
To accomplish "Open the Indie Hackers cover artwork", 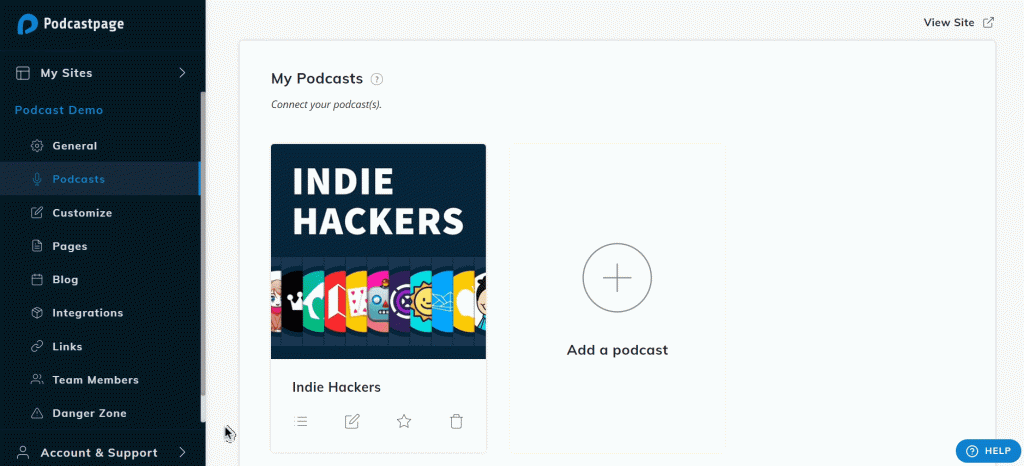I will click(378, 251).
